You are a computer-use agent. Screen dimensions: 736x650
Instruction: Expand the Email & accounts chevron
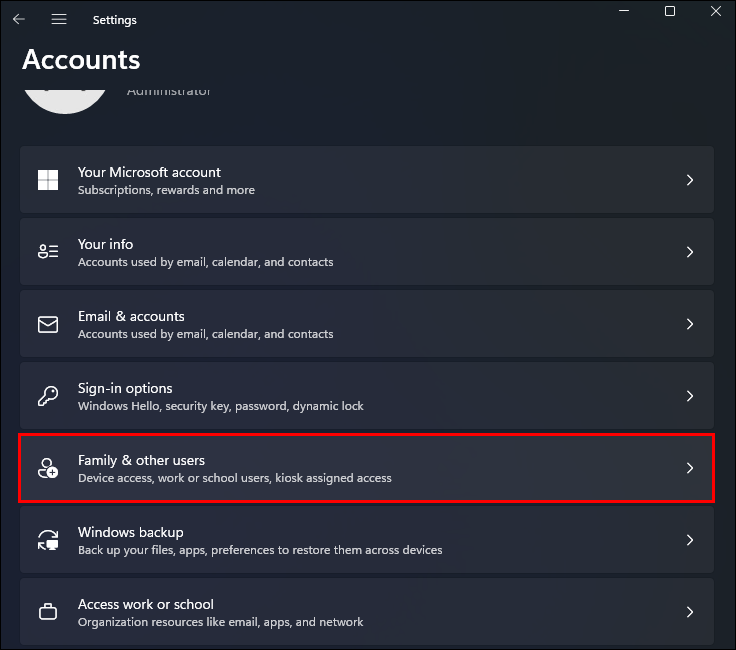(690, 324)
